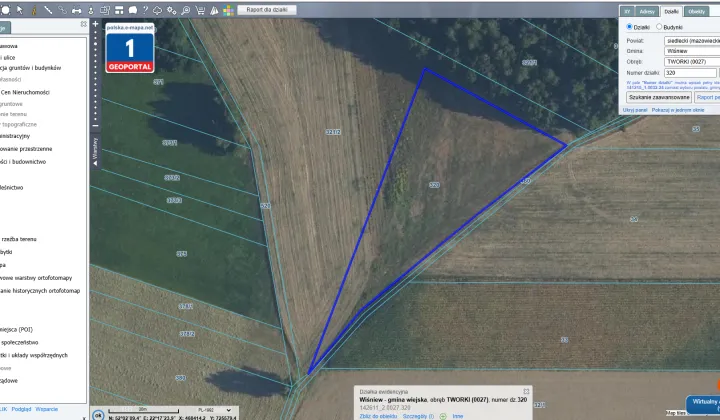Click the Szczegóły link in popup
The height and width of the screenshot is (420, 720).
[418, 416]
